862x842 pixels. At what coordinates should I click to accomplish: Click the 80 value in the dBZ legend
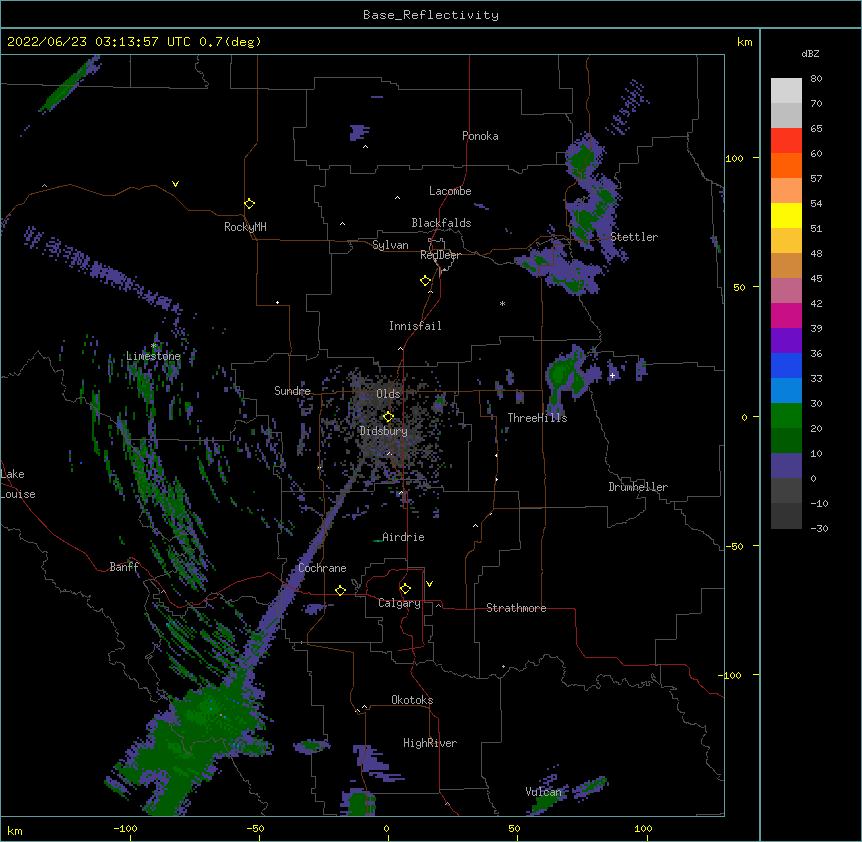pyautogui.click(x=816, y=79)
